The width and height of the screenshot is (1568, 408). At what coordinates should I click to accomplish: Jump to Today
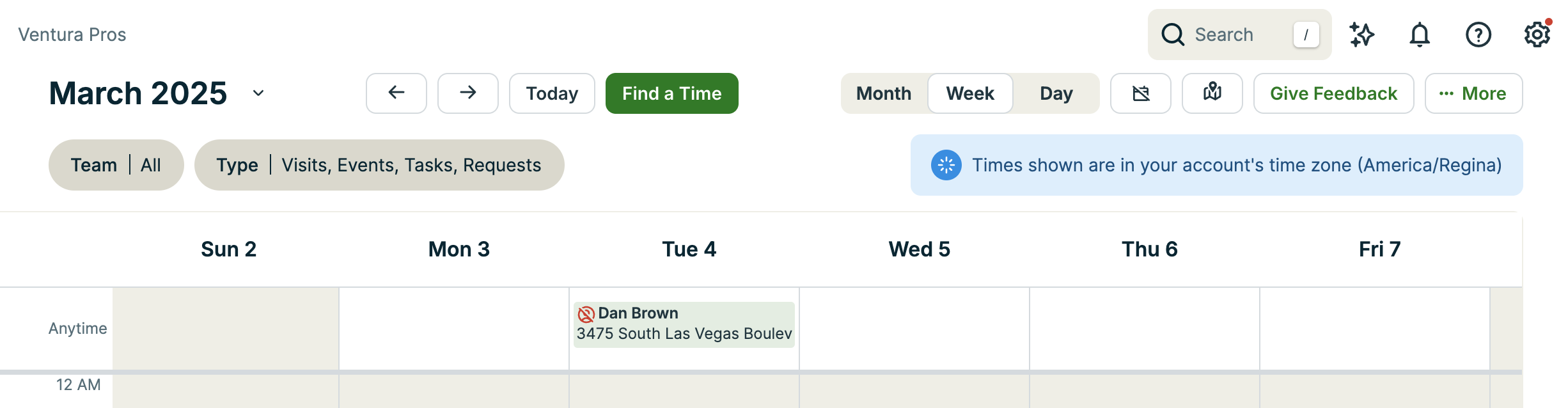552,93
